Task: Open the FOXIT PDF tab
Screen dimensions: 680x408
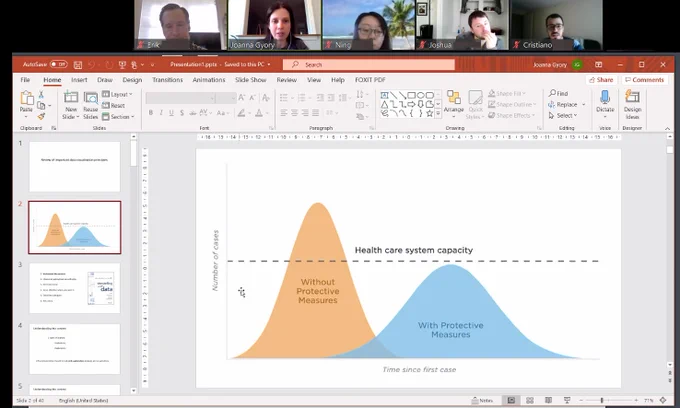Action: coord(370,80)
